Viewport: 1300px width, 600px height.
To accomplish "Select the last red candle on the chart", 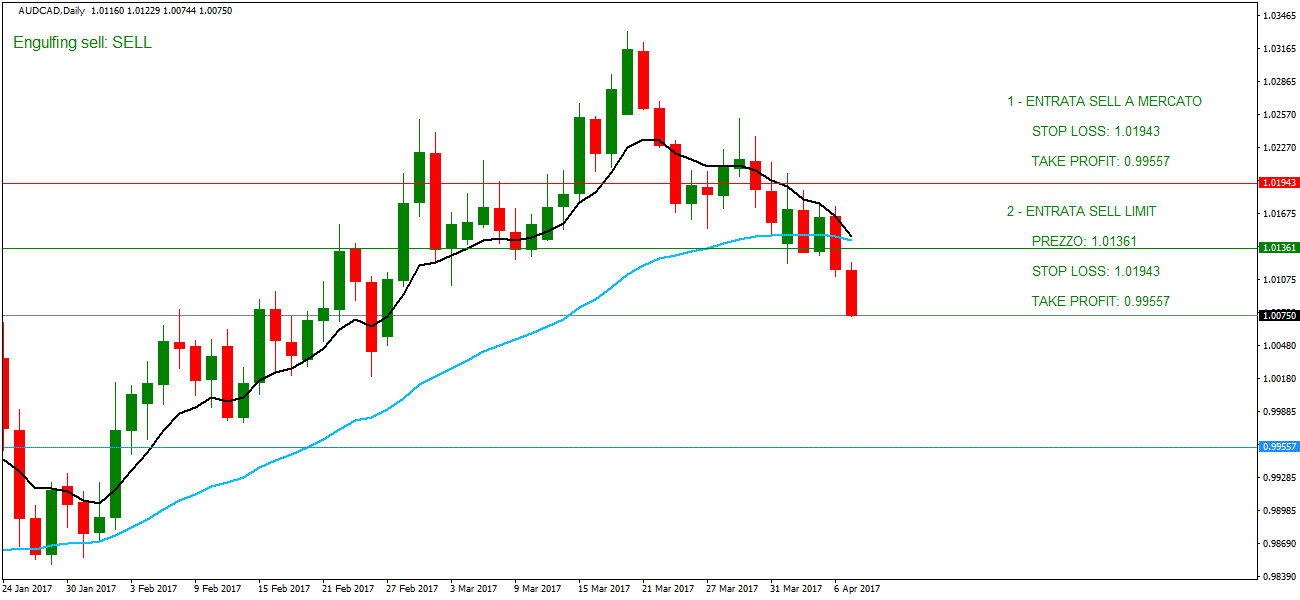I will click(x=852, y=292).
